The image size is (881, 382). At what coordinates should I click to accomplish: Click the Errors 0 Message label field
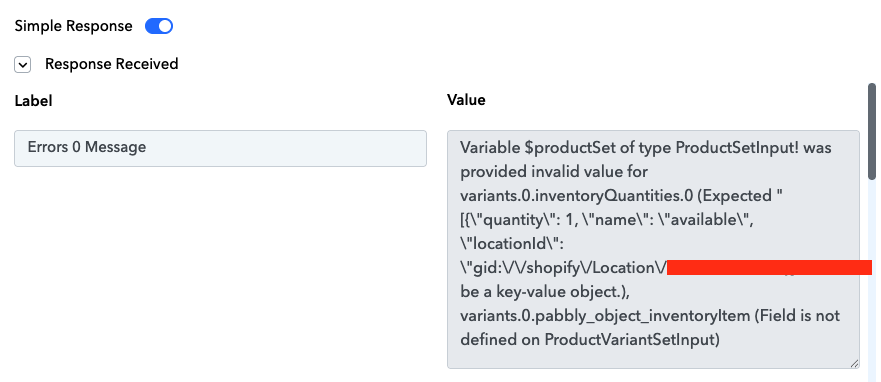pyautogui.click(x=220, y=148)
